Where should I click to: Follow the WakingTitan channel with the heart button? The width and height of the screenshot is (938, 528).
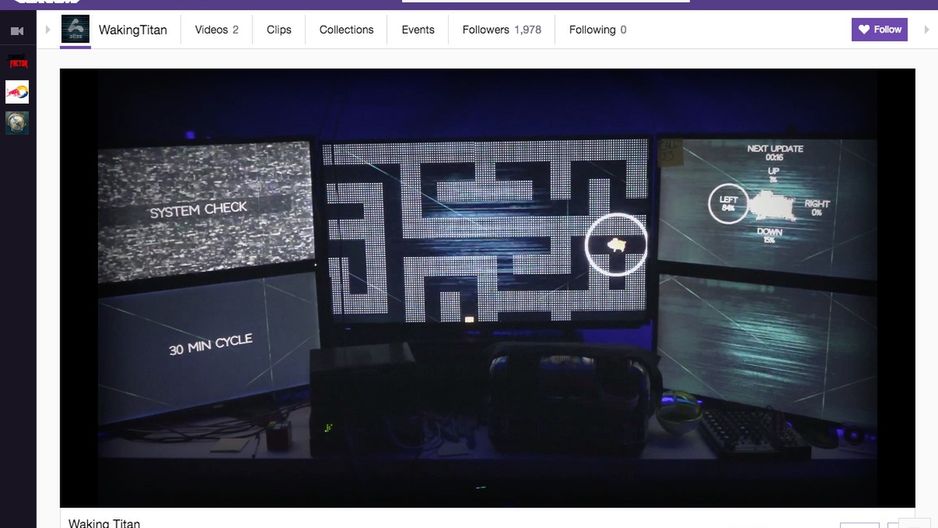[879, 29]
